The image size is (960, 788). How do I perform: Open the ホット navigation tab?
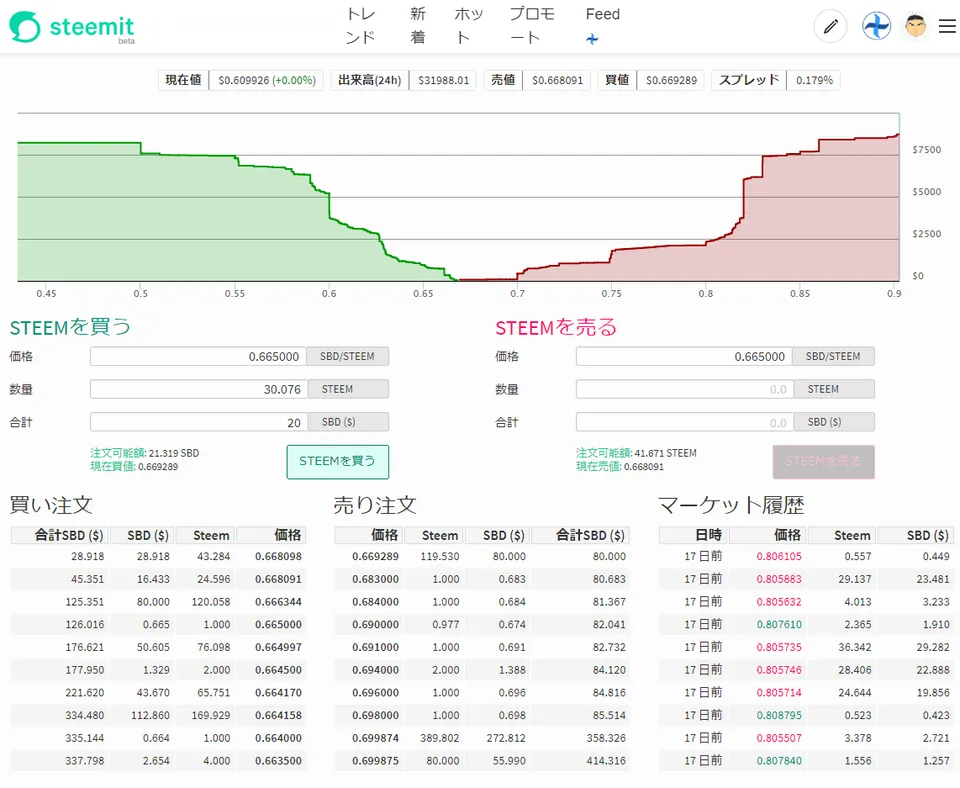[469, 26]
